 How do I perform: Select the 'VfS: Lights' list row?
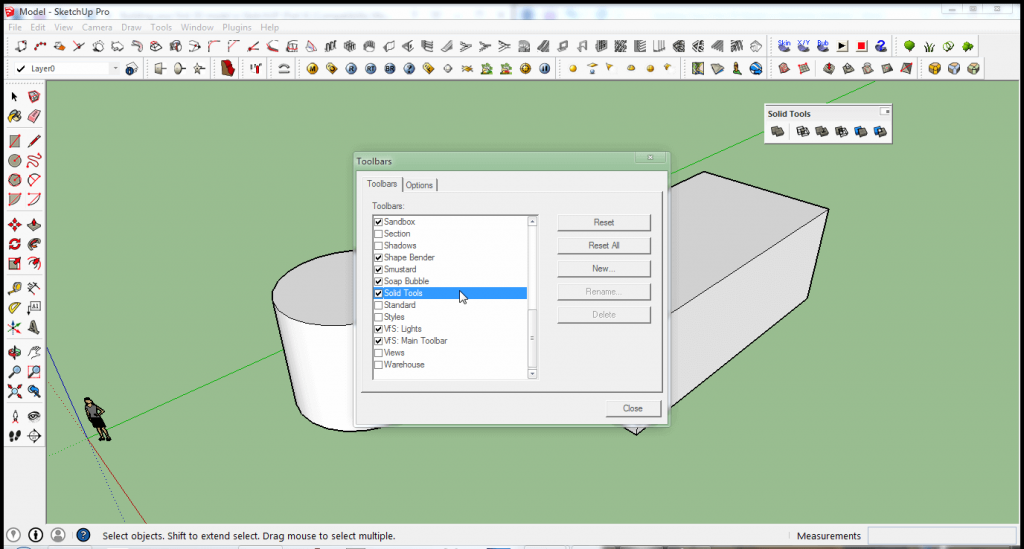tap(450, 329)
